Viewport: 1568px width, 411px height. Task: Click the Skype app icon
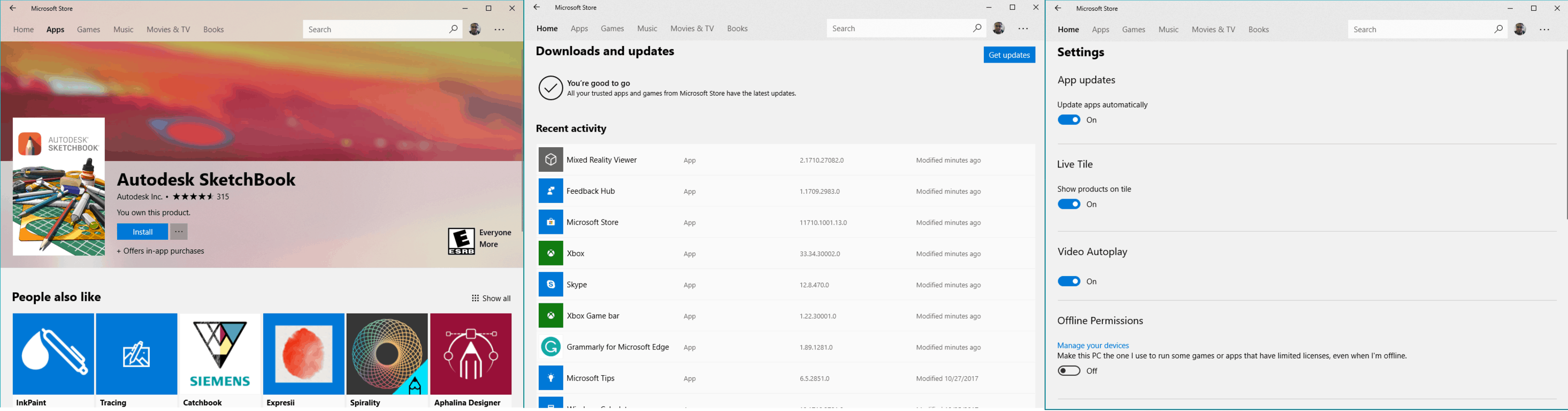point(550,284)
